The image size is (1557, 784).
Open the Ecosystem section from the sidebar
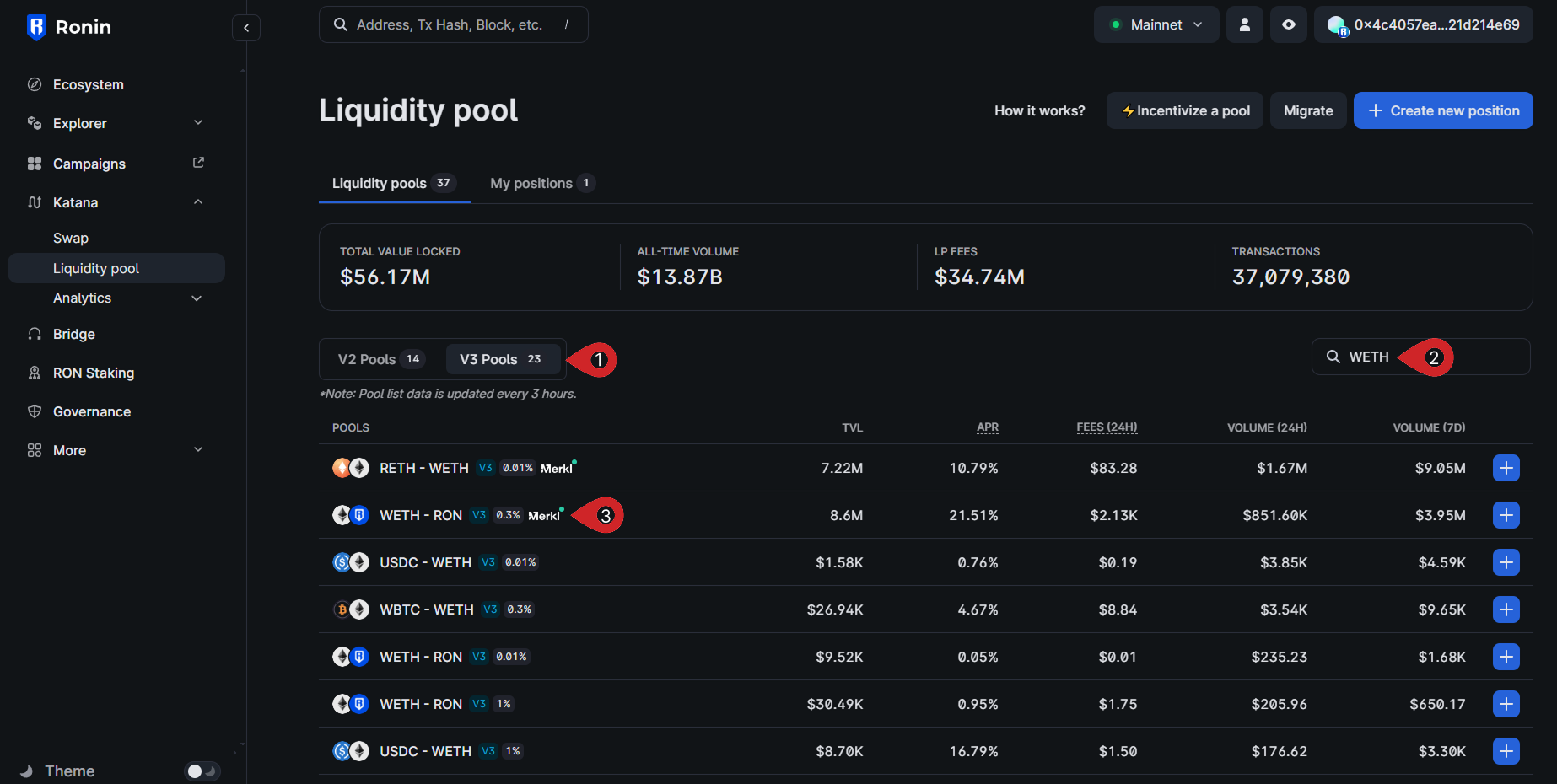(86, 84)
